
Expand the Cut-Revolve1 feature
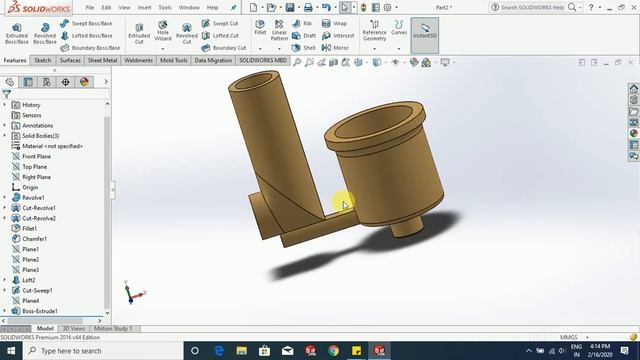tap(5, 208)
